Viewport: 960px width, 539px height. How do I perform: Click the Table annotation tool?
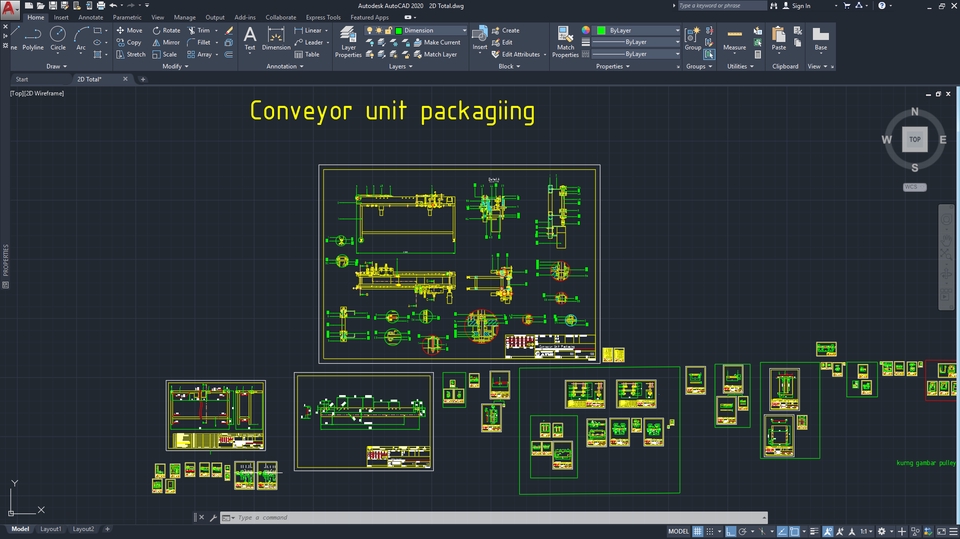[307, 55]
